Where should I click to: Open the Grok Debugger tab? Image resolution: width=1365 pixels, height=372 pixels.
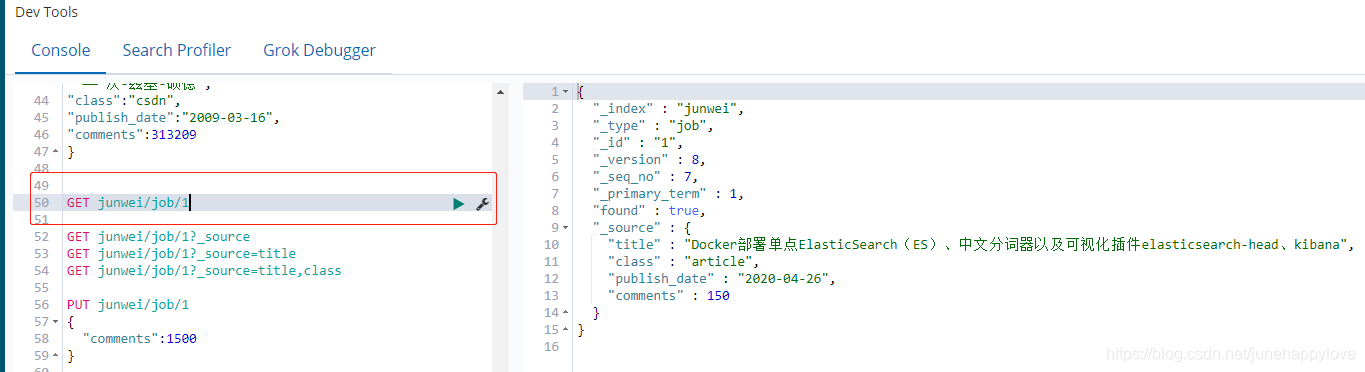(x=319, y=50)
